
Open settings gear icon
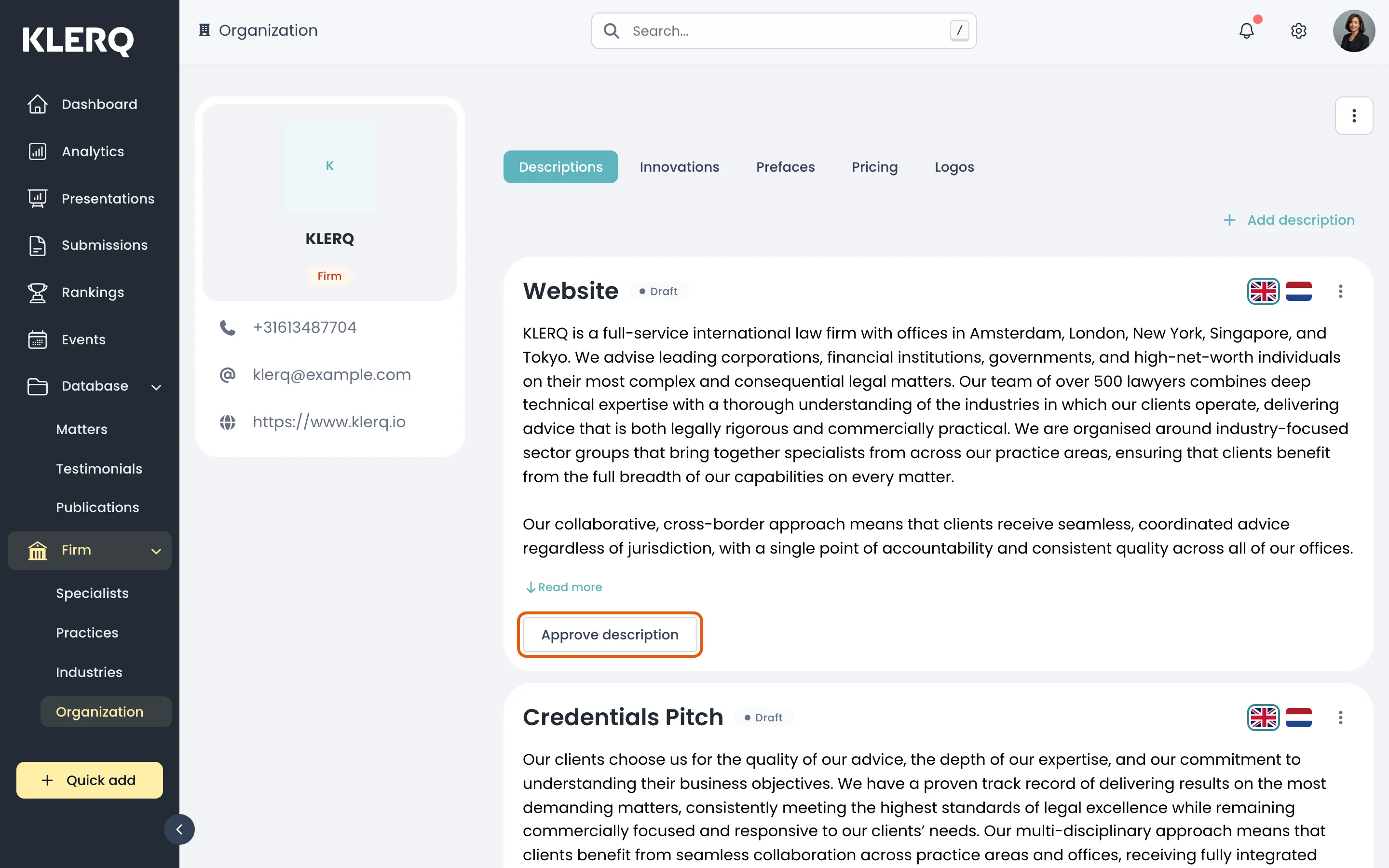tap(1298, 30)
